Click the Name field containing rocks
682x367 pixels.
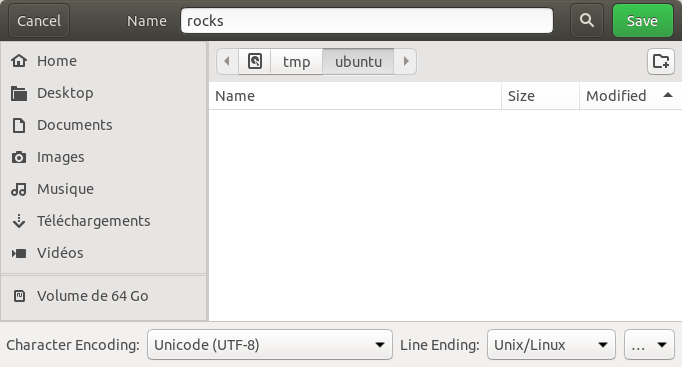click(x=367, y=20)
